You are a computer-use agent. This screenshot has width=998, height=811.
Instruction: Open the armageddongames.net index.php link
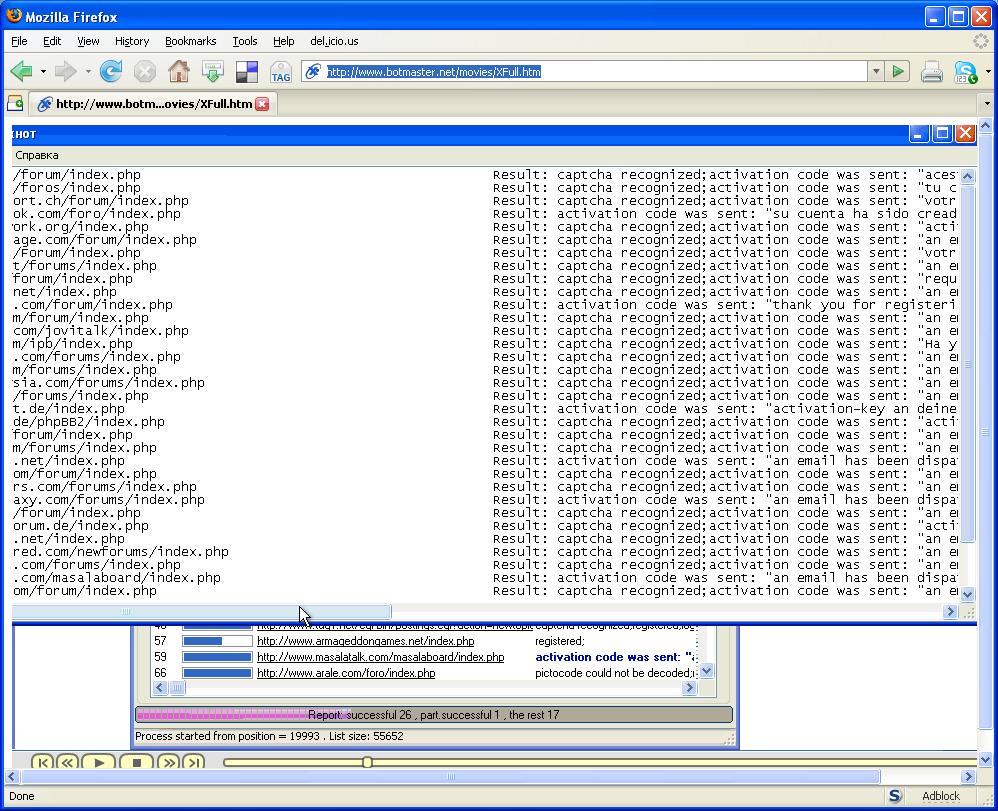(x=365, y=641)
